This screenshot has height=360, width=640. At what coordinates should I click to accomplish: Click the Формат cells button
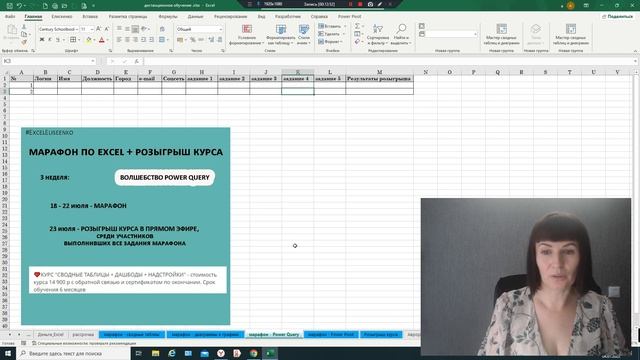(x=331, y=42)
